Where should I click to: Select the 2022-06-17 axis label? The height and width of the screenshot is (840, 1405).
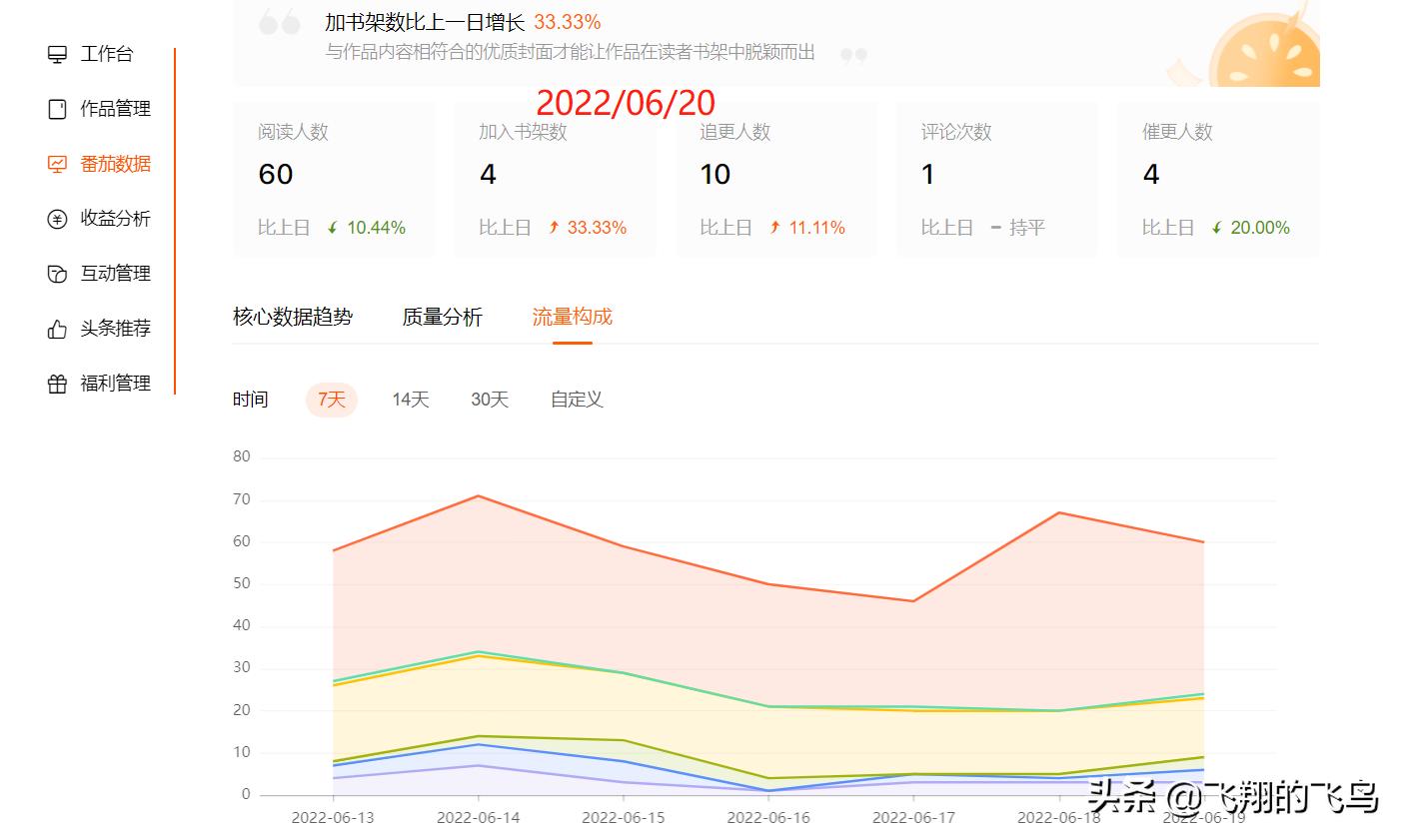(x=914, y=817)
